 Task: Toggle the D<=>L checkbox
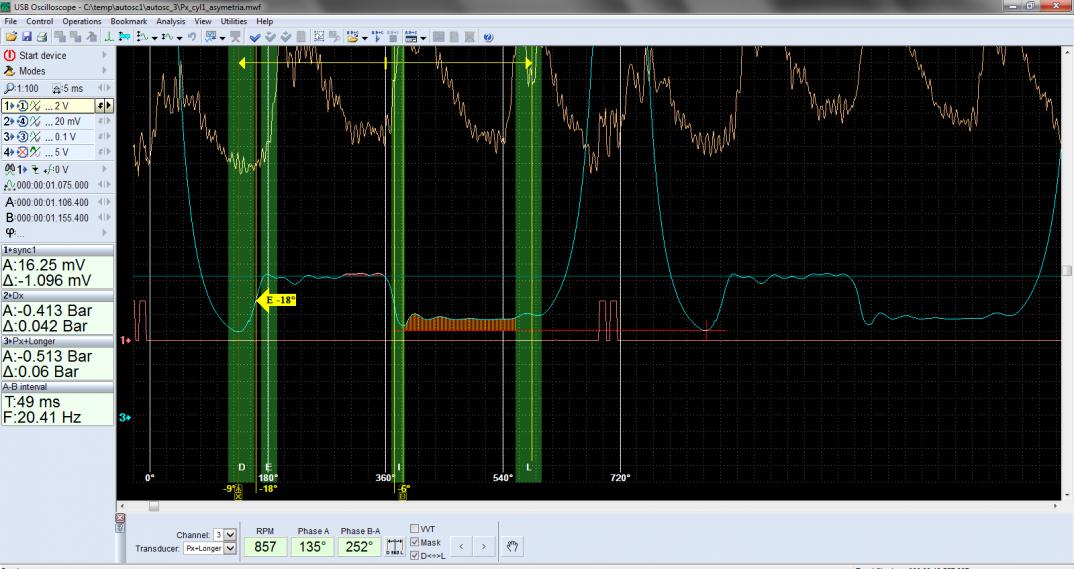414,555
